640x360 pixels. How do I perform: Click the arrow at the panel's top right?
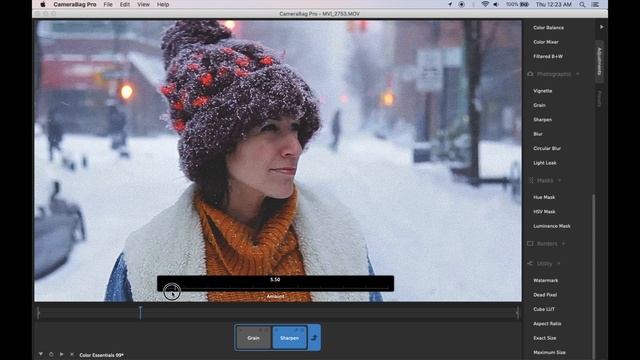point(601,27)
